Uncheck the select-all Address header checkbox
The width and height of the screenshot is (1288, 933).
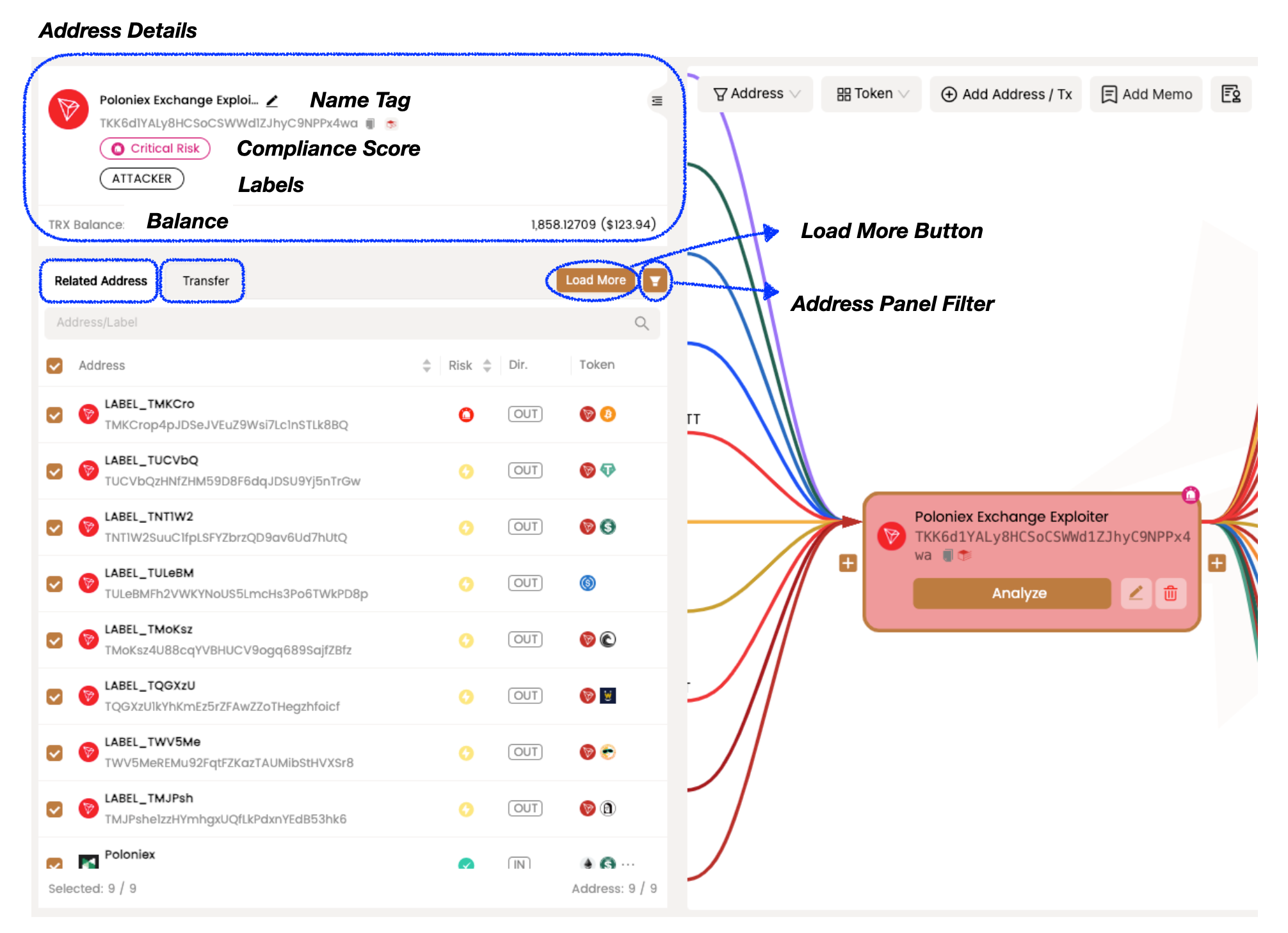[x=55, y=365]
